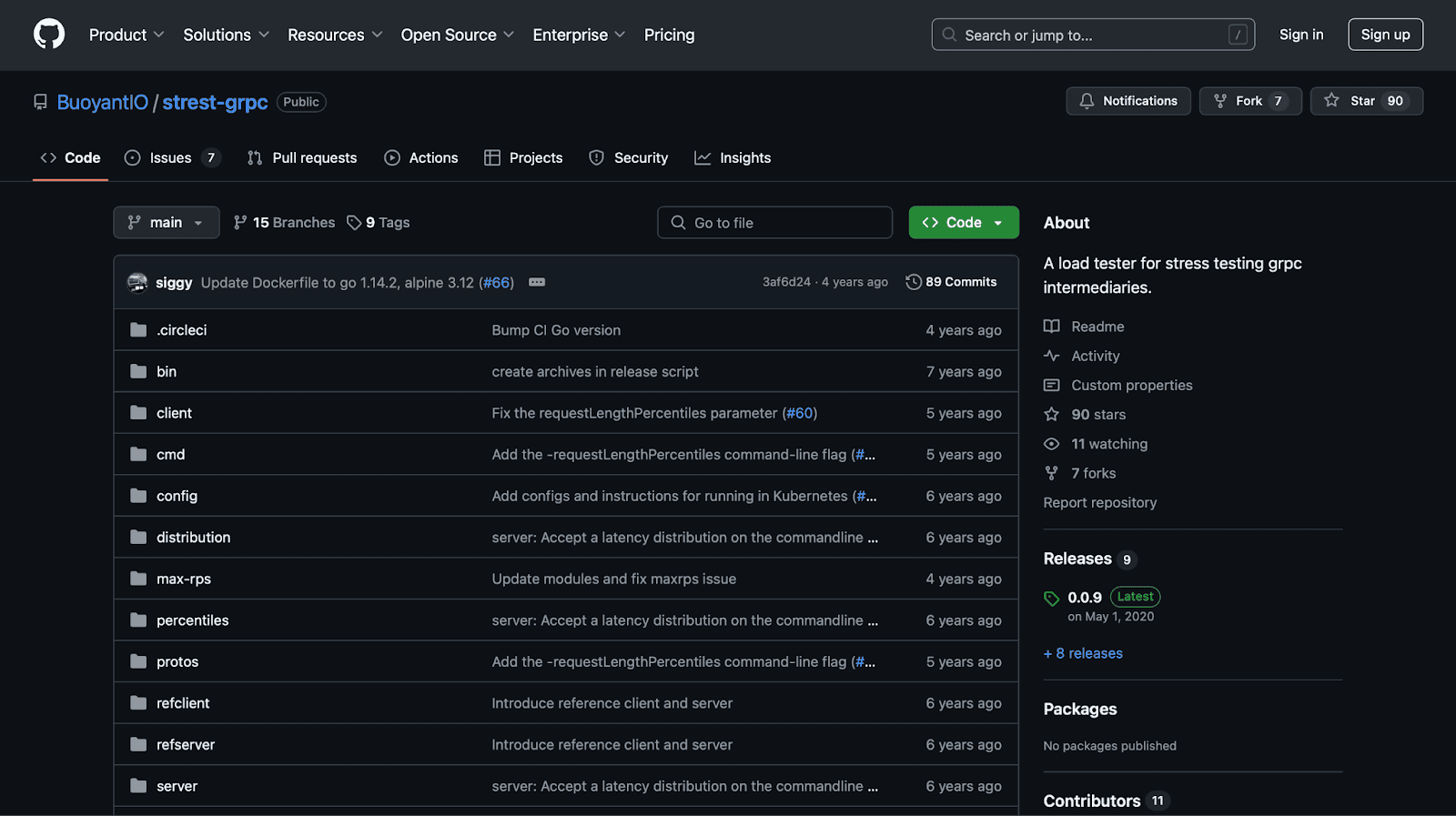Click the folder icon for distribution
Viewport: 1456px width, 816px height.
tap(138, 537)
